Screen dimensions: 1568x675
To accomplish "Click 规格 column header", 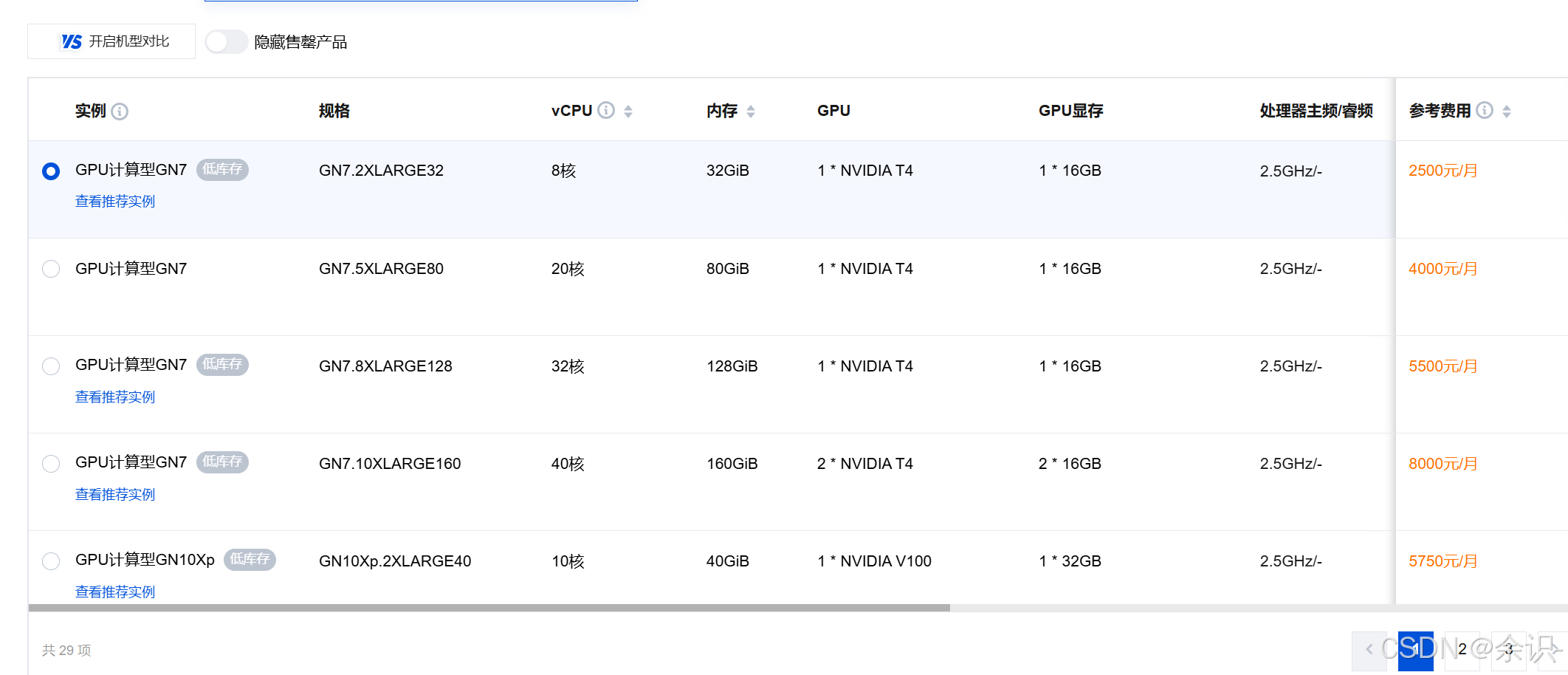I will pos(334,111).
